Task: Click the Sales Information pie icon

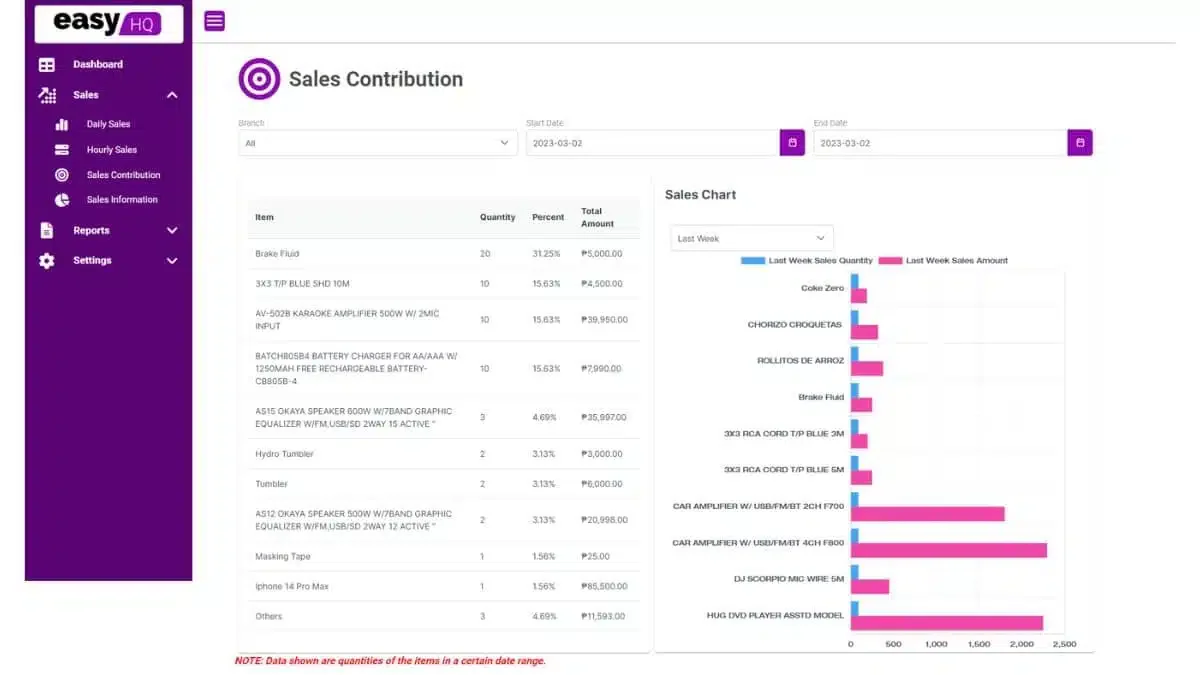Action: (x=62, y=200)
